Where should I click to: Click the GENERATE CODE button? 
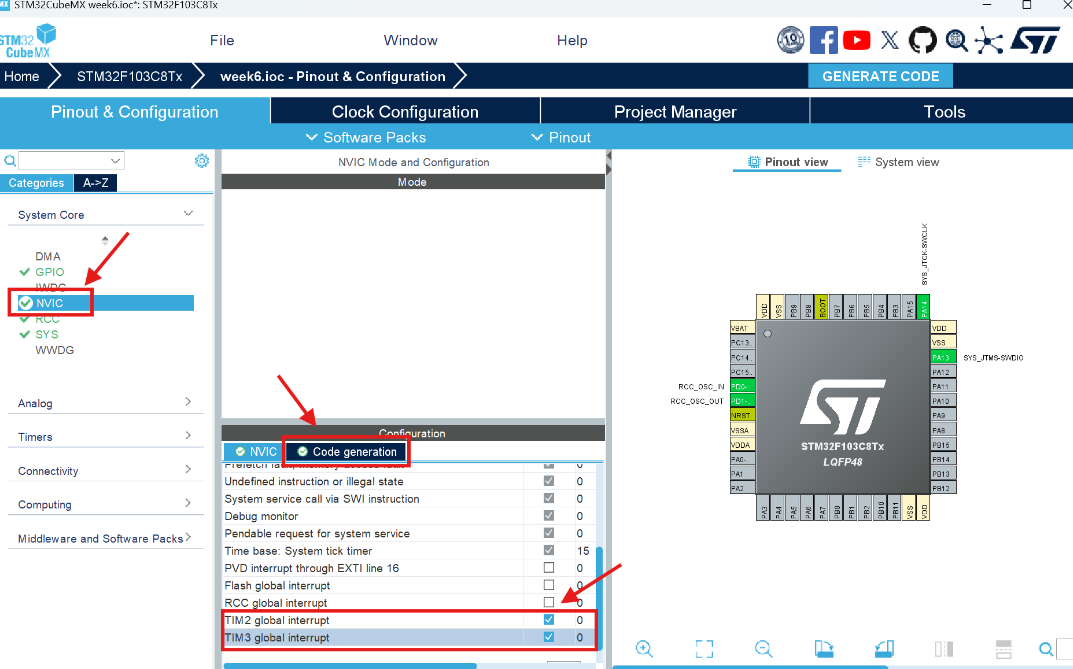tap(881, 76)
